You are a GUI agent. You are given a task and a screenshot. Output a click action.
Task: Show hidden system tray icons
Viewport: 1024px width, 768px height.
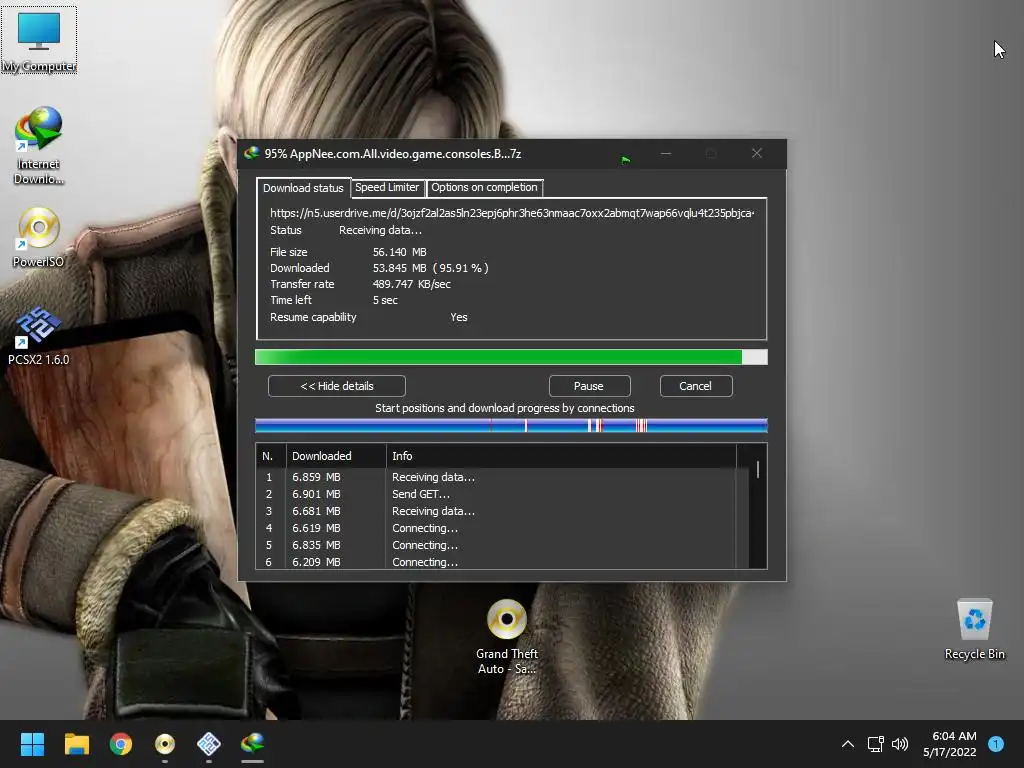(848, 744)
